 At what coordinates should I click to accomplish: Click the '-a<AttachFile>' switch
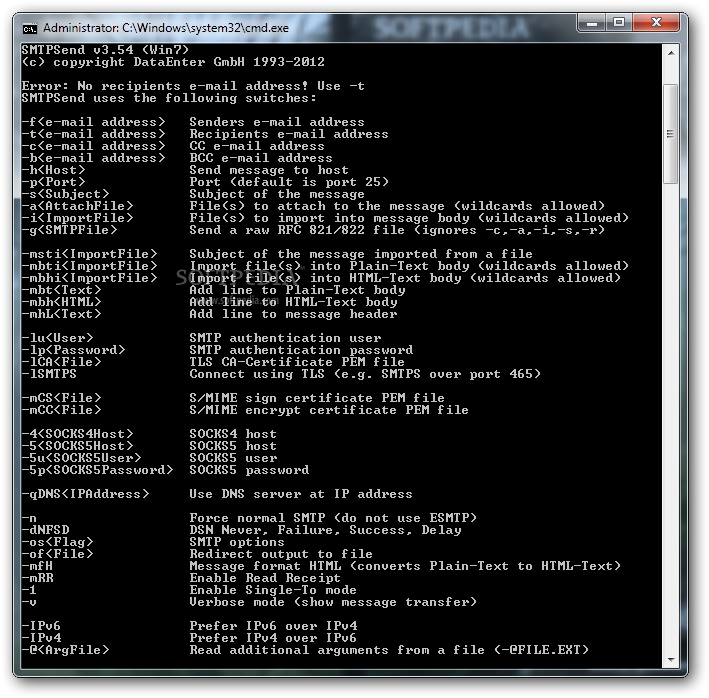pos(77,206)
